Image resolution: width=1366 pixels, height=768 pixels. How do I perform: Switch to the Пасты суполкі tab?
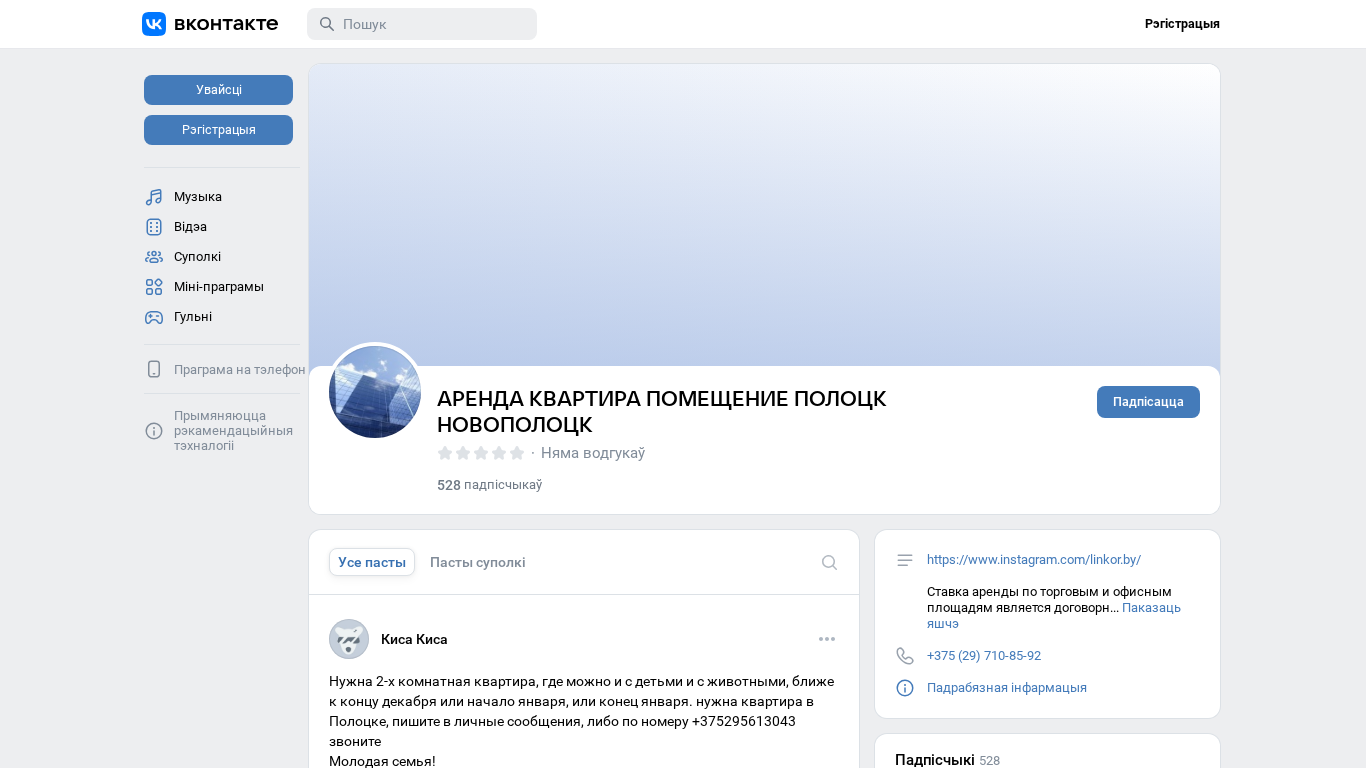(x=477, y=562)
